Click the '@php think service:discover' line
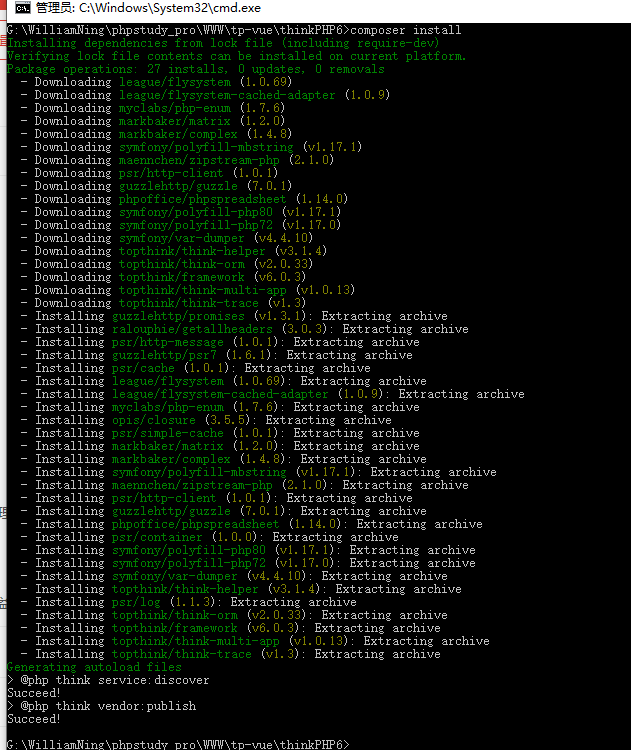 pyautogui.click(x=108, y=680)
